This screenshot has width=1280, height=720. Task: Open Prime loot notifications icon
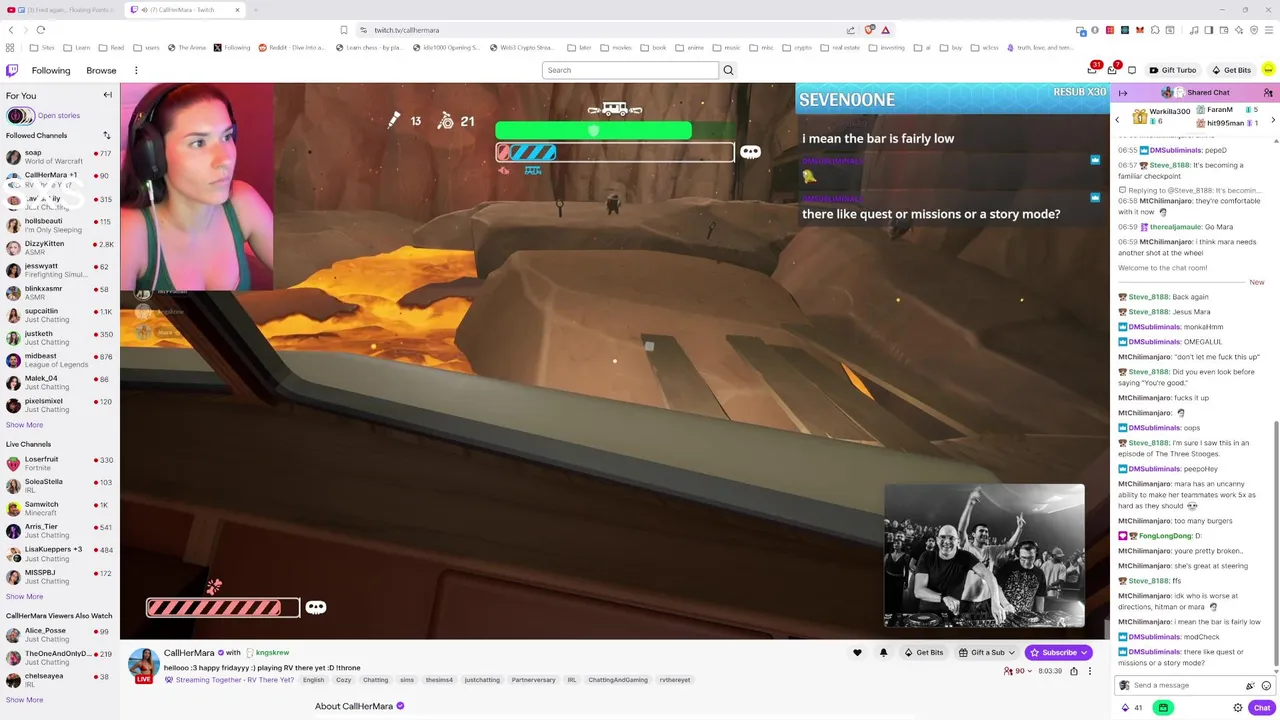(x=1092, y=70)
